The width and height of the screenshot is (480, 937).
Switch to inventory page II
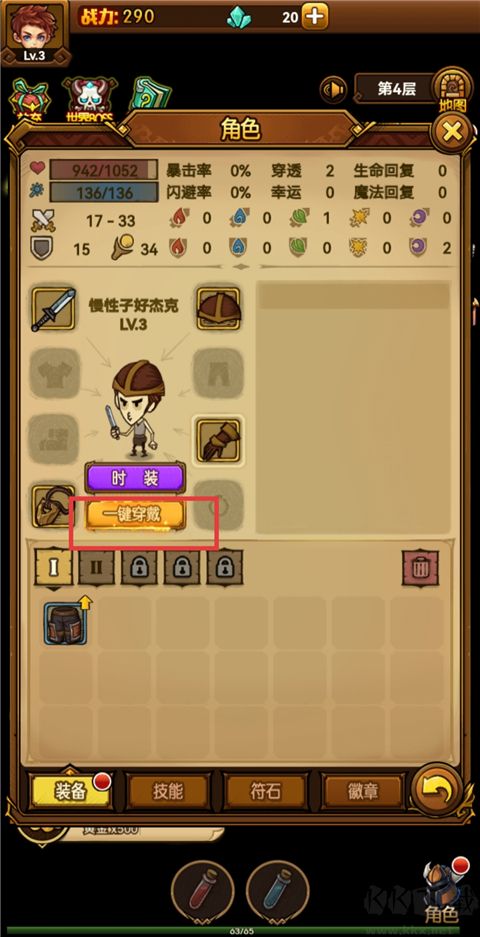(x=96, y=567)
